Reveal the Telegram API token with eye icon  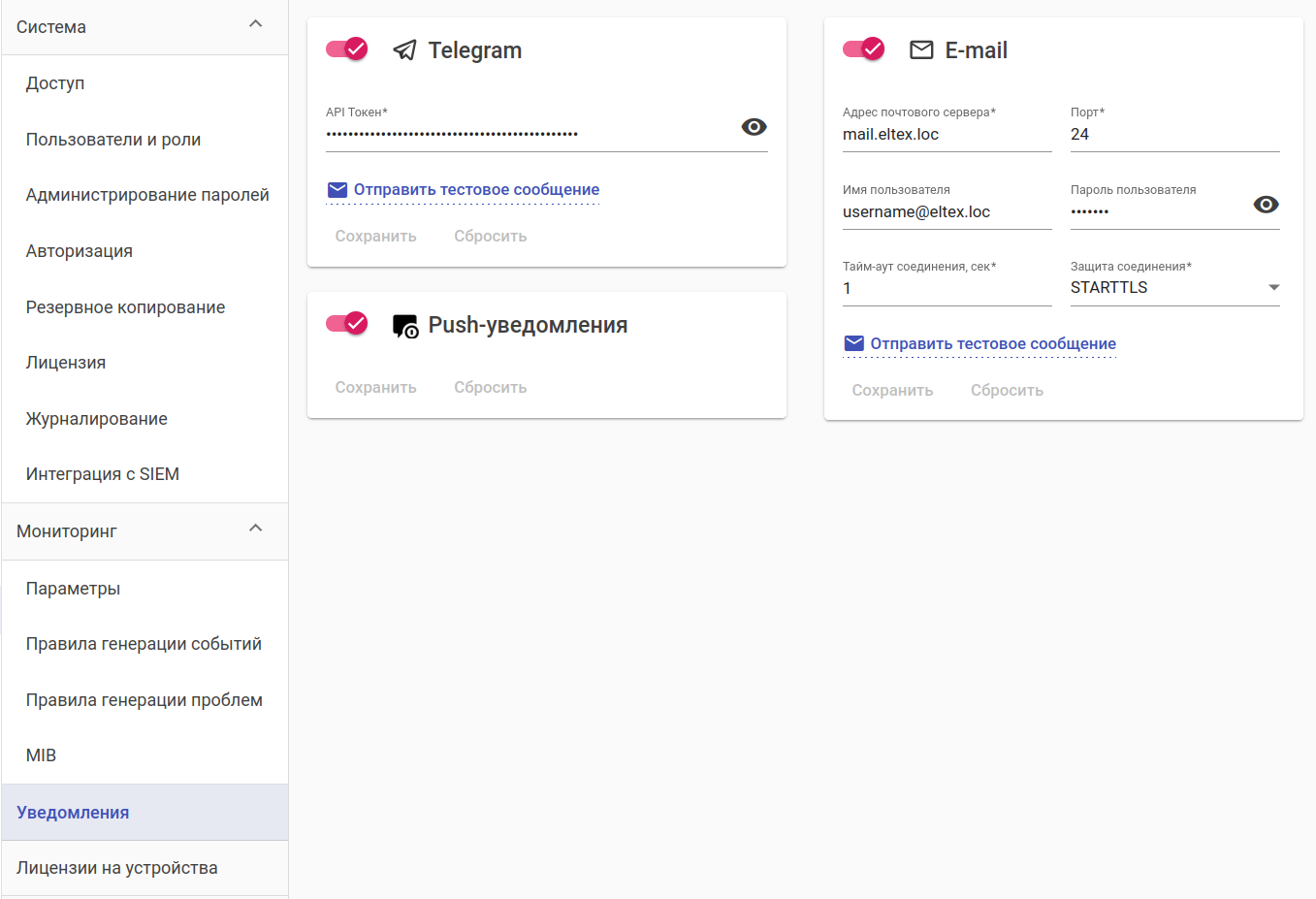pos(754,127)
